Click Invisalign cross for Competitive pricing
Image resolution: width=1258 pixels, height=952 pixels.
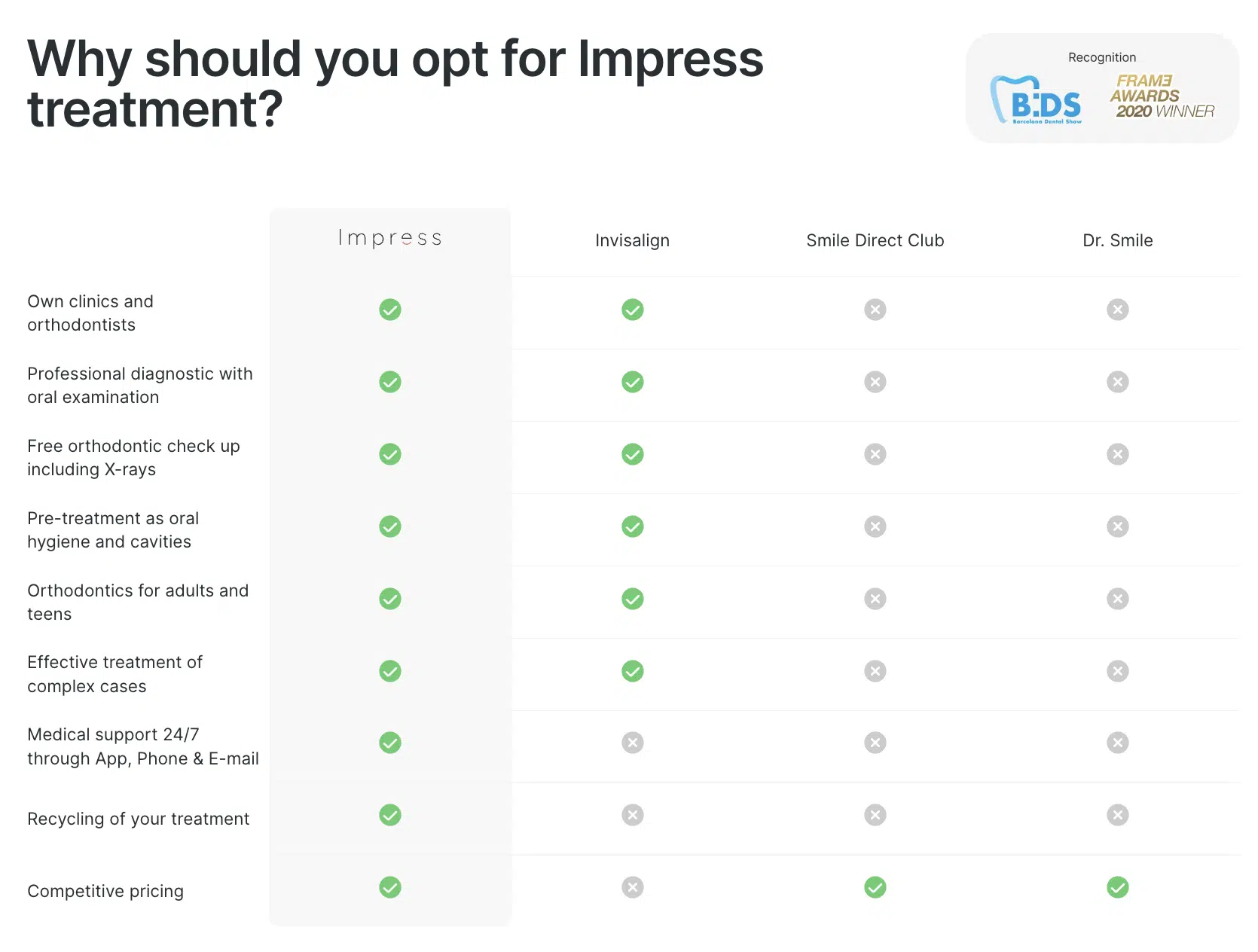[633, 887]
